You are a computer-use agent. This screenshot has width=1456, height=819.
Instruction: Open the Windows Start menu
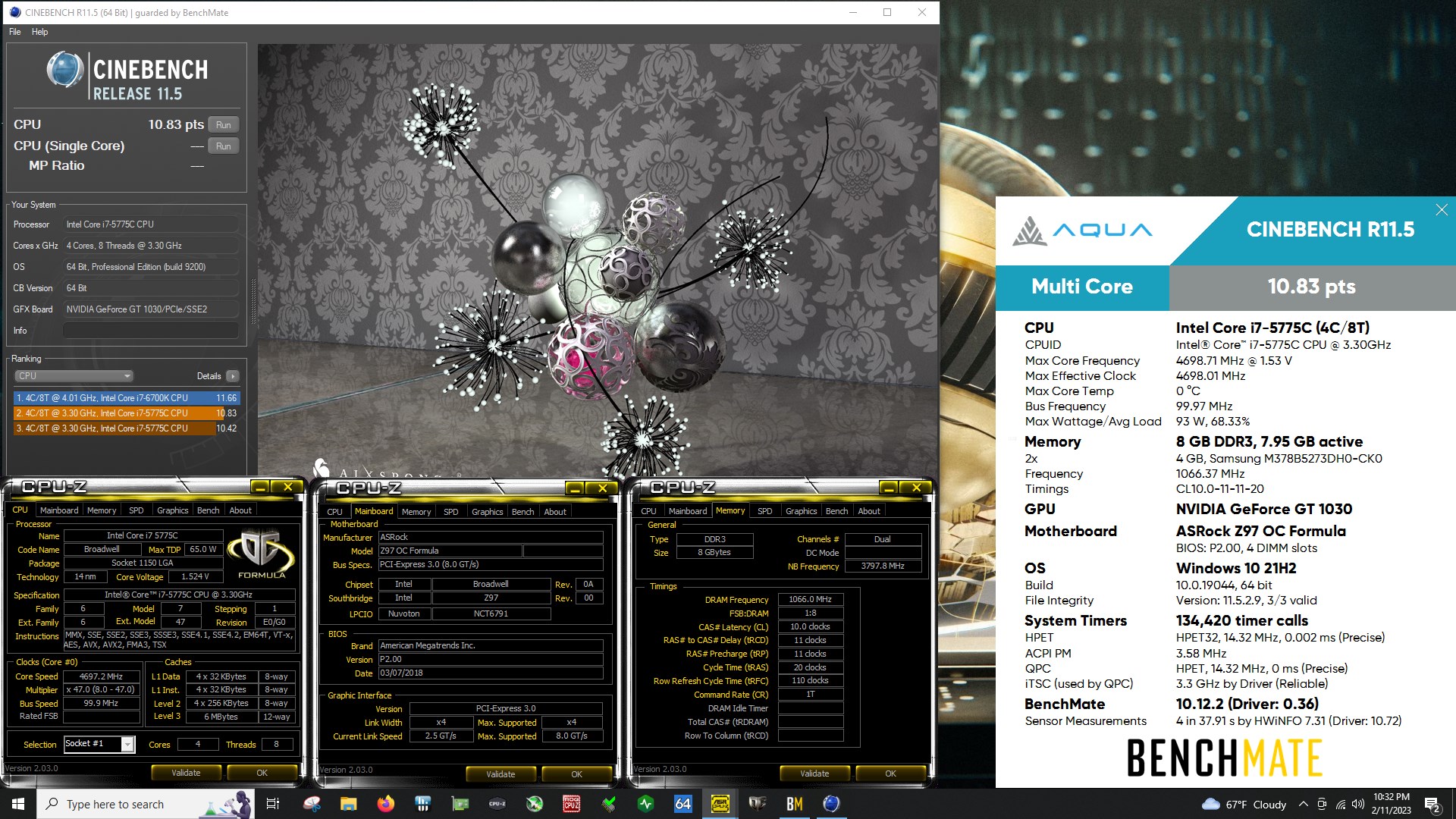pos(18,804)
